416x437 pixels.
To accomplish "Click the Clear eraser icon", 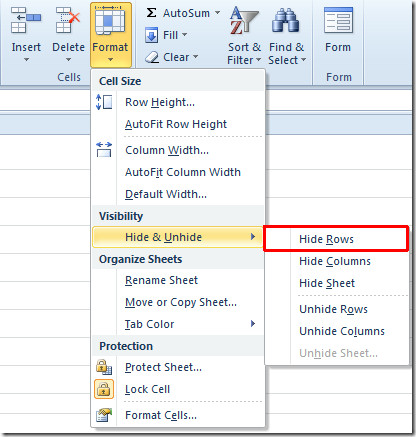I will click(152, 57).
